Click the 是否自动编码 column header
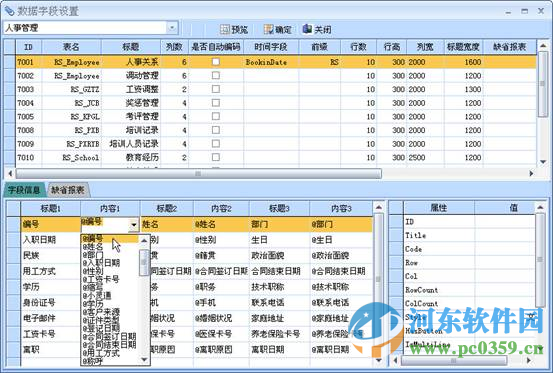 click(216, 47)
